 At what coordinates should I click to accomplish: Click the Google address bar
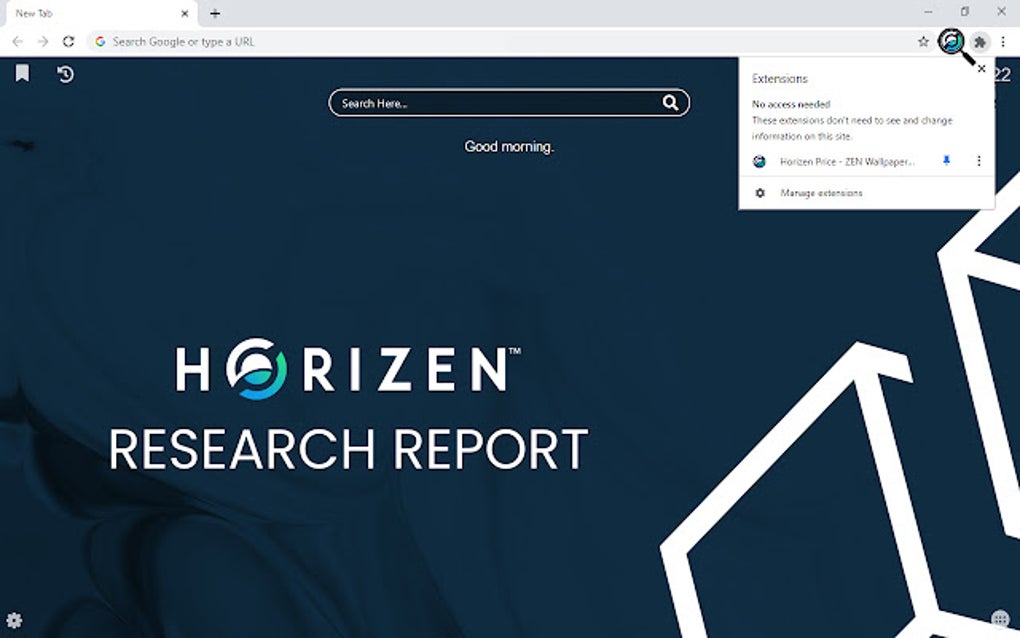(x=511, y=42)
